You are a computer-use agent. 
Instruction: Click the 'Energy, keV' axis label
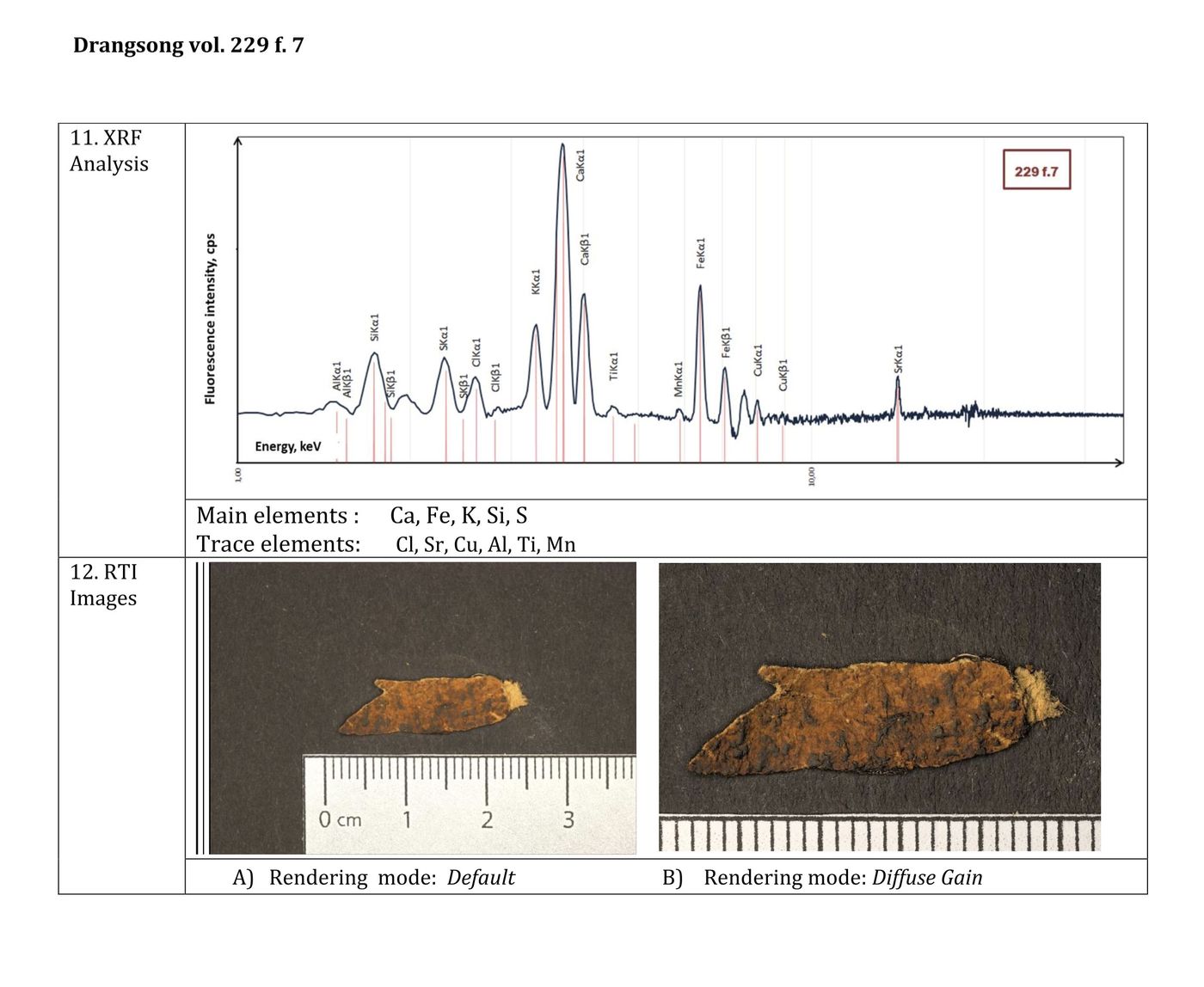[288, 447]
